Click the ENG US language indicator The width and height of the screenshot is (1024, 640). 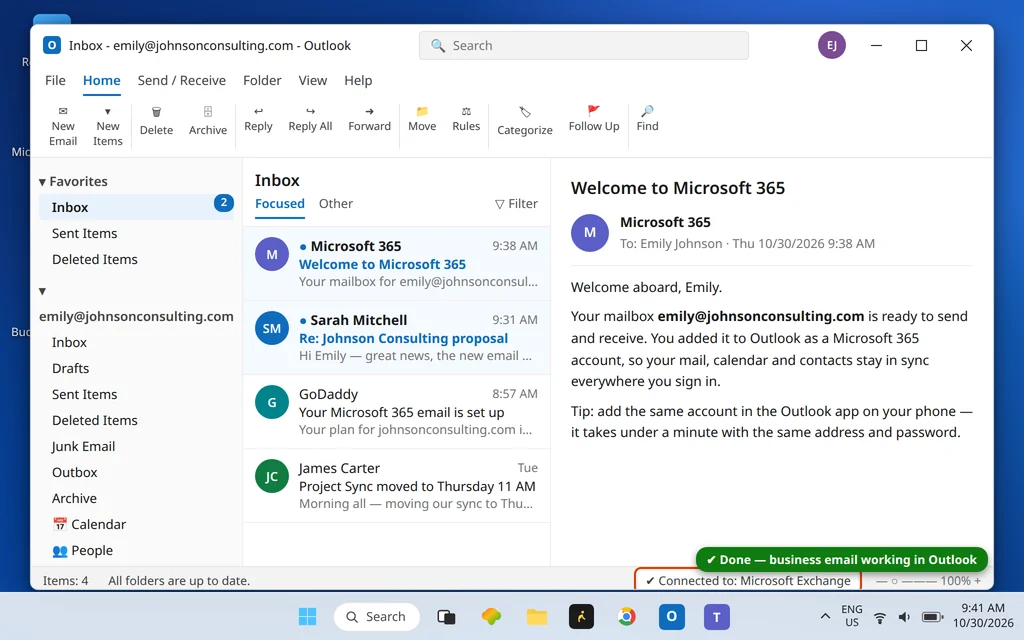(852, 616)
